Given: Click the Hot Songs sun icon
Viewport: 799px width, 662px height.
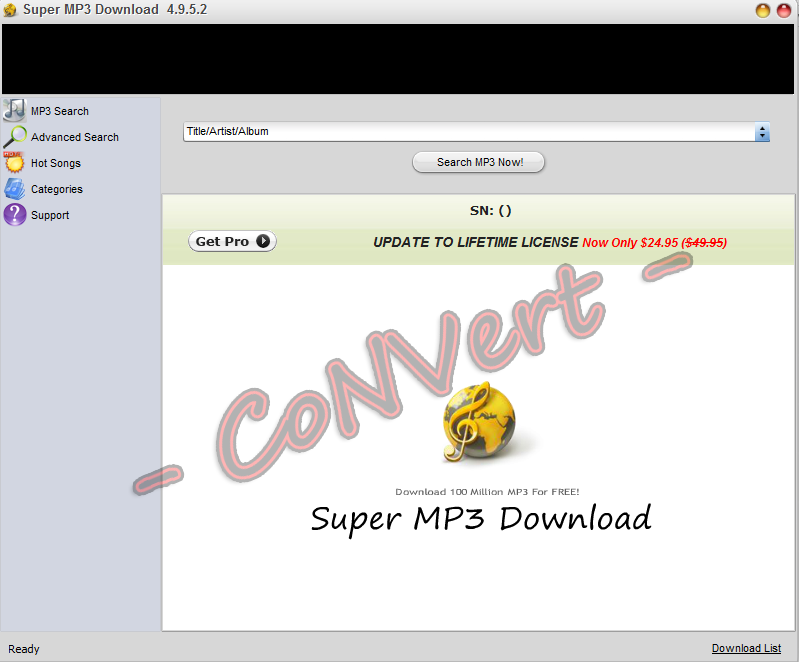Looking at the screenshot, I should pyautogui.click(x=14, y=163).
